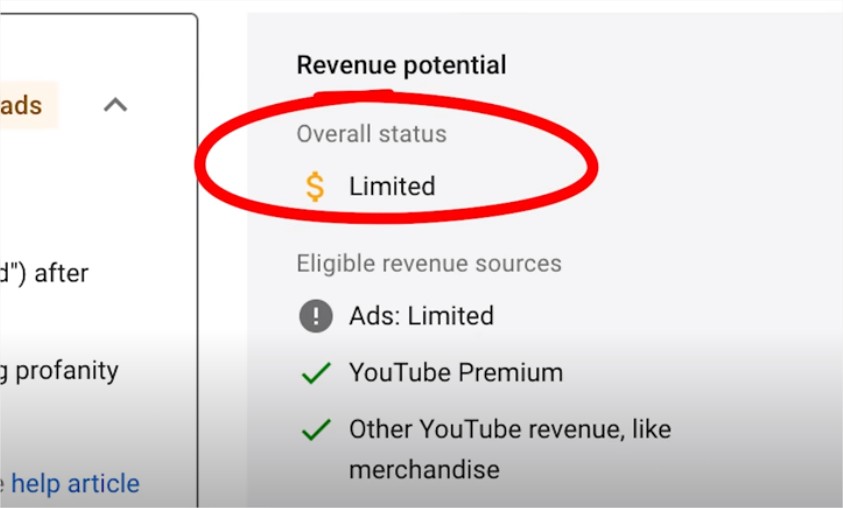
Task: Click the yellow dollar sign status icon
Action: pyautogui.click(x=315, y=186)
